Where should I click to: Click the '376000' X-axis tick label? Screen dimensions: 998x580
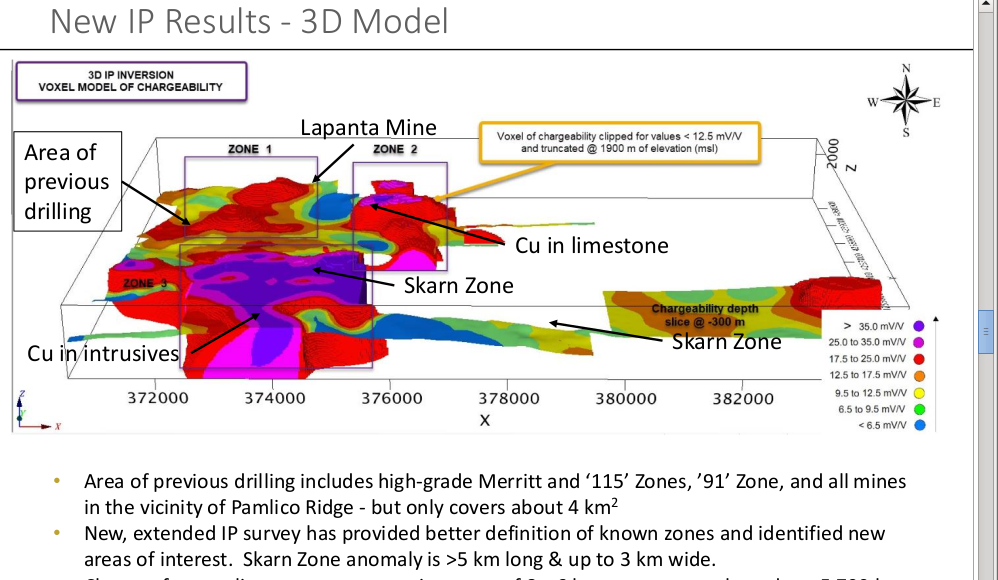click(391, 399)
